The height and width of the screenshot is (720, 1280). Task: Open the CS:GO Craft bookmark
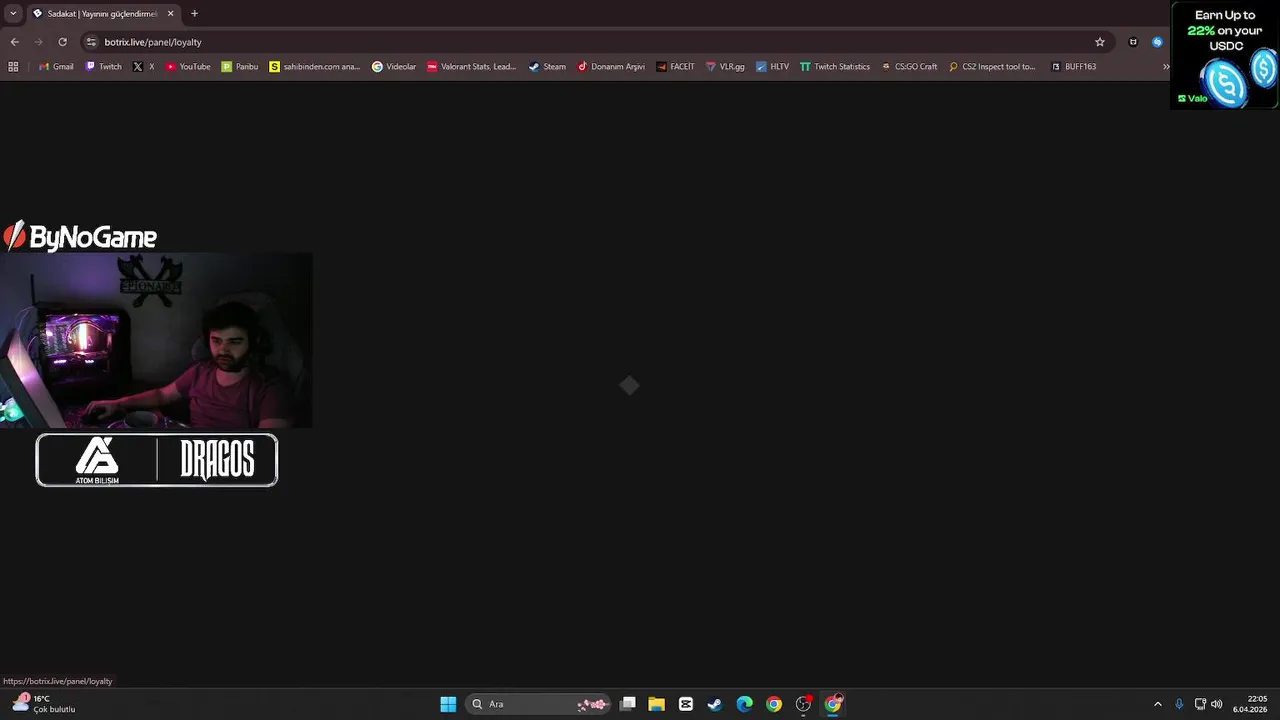(909, 67)
